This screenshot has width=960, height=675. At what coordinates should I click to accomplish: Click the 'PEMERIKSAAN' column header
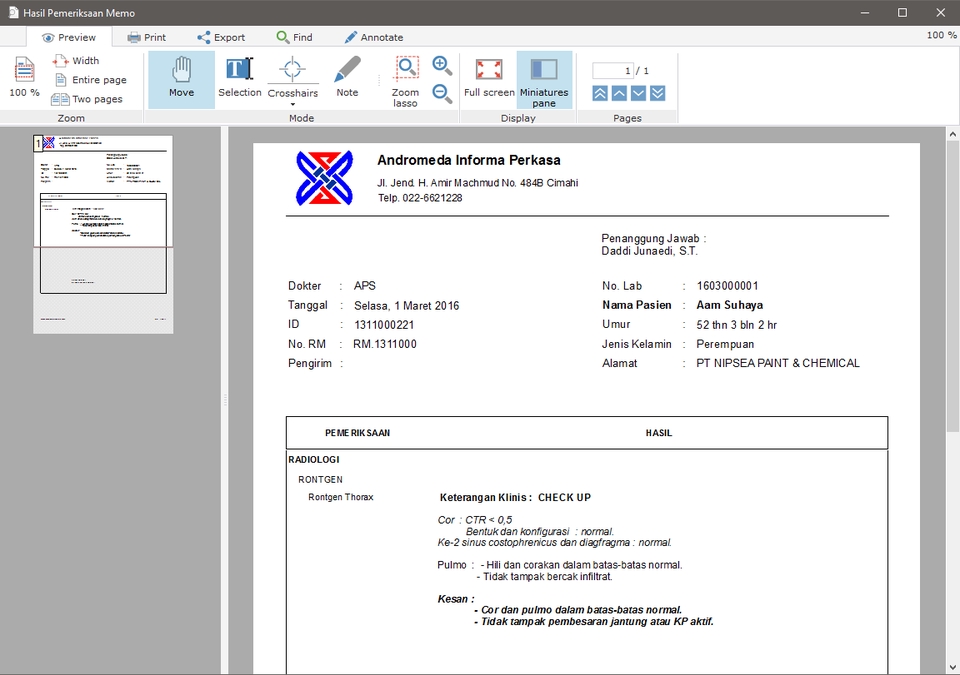click(358, 433)
